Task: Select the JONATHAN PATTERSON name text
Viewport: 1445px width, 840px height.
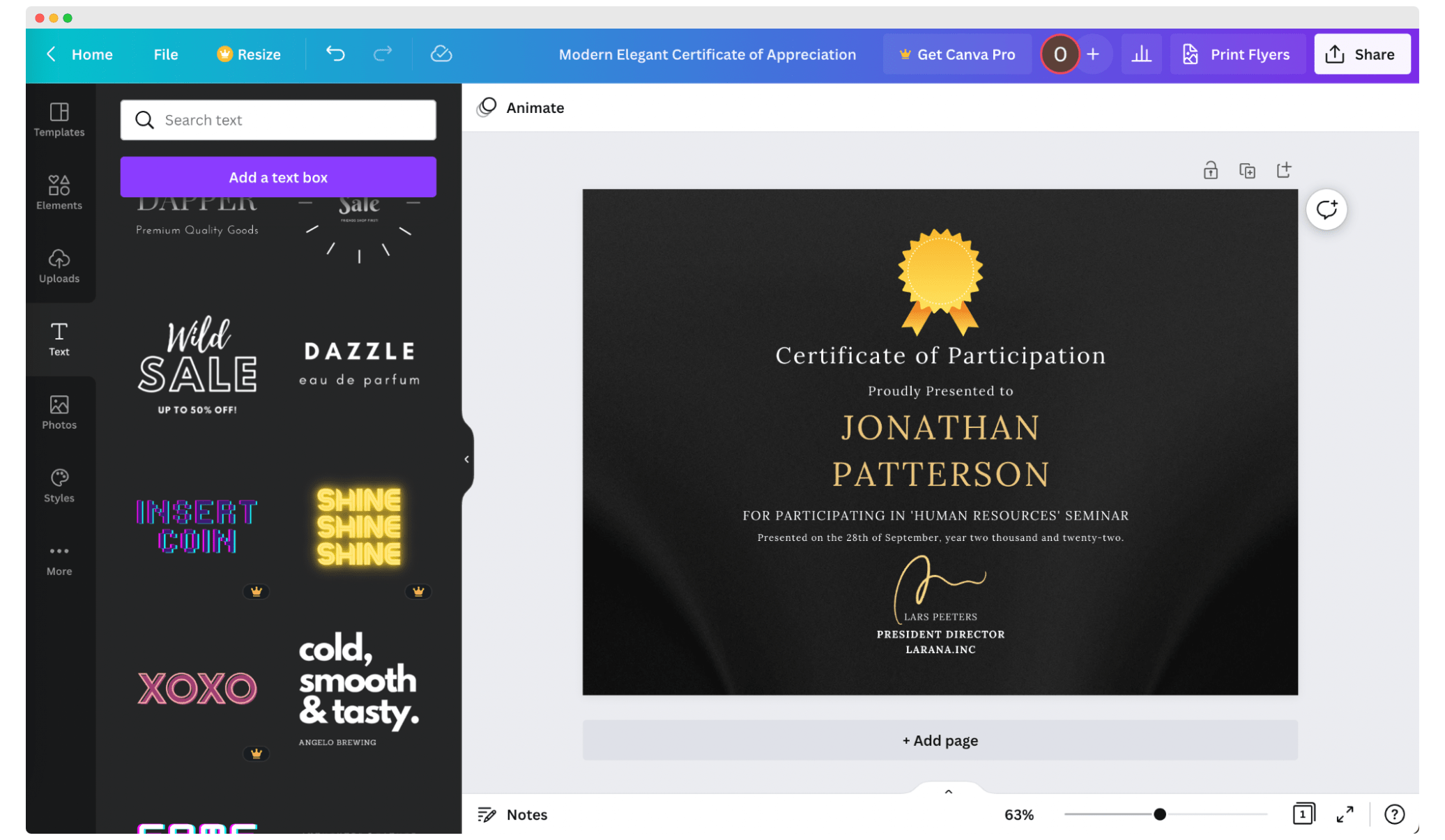Action: [x=940, y=451]
